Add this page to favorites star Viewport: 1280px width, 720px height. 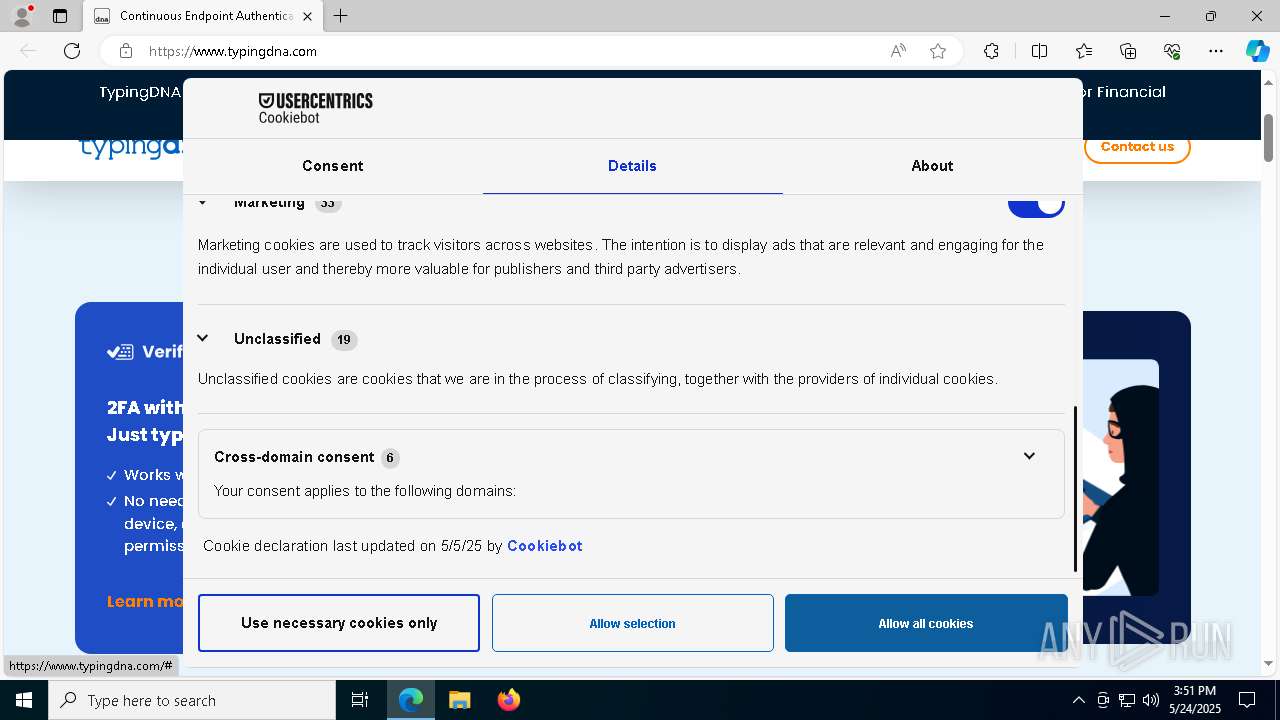point(938,51)
